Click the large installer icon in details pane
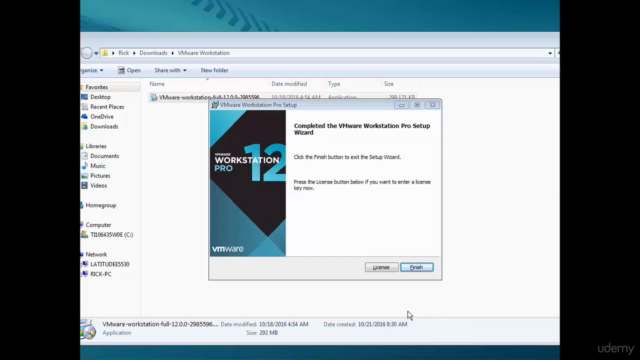Screen dimensions: 640x360 tap(88, 329)
